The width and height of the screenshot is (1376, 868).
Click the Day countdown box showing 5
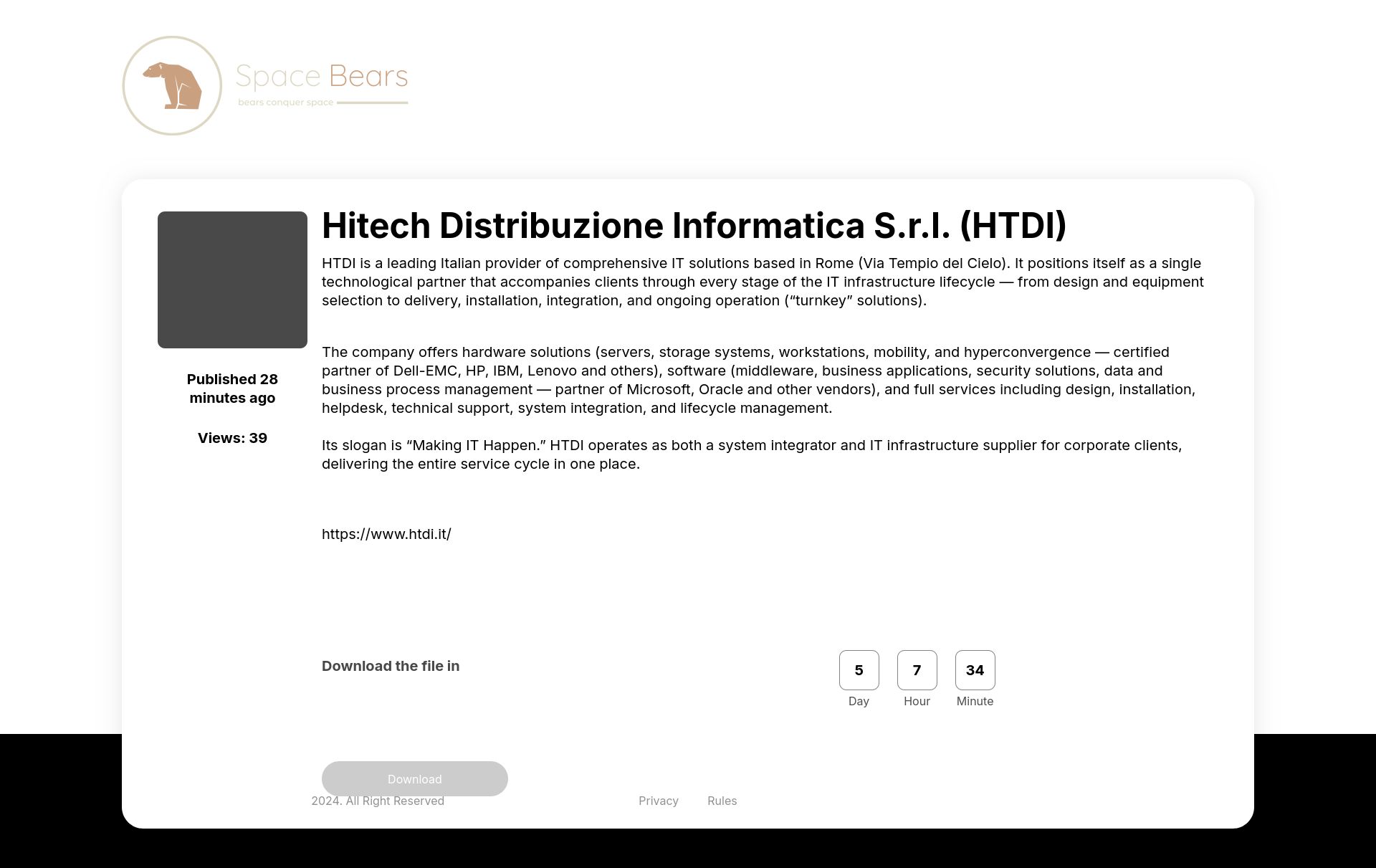click(859, 670)
